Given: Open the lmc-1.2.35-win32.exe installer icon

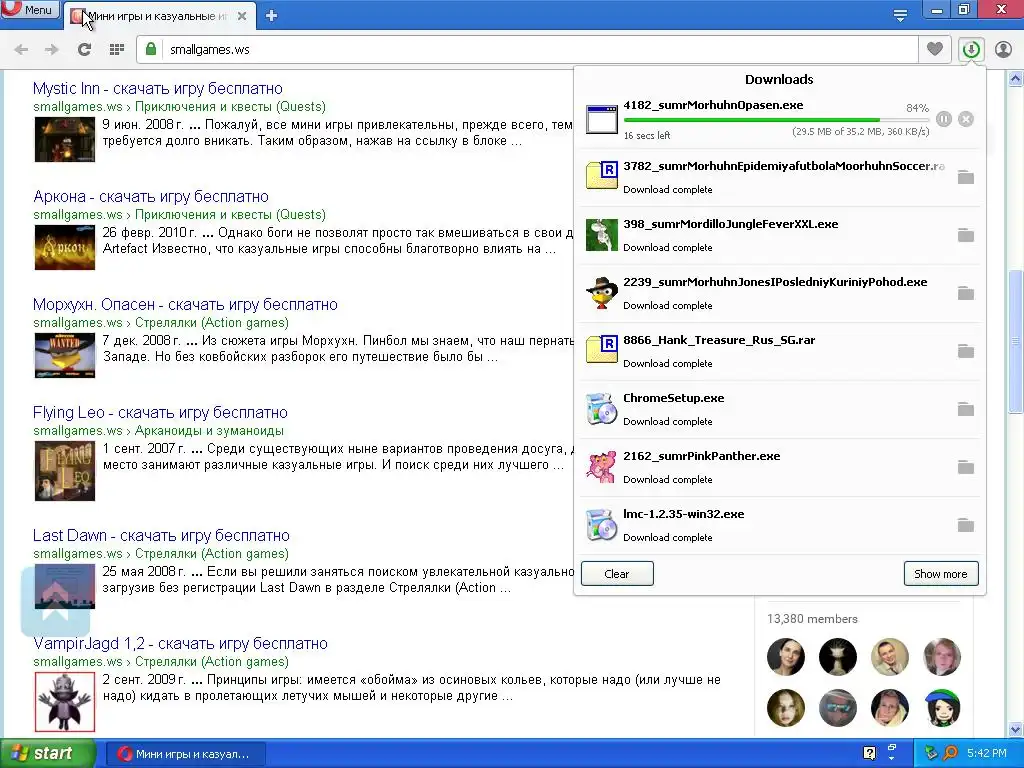Looking at the screenshot, I should click(601, 525).
